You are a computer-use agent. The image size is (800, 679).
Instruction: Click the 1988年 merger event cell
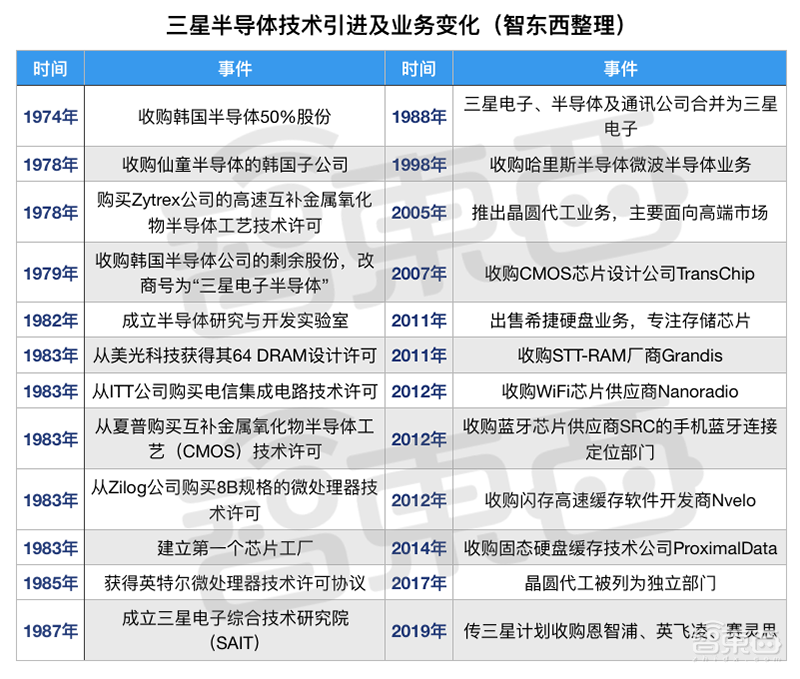point(621,116)
